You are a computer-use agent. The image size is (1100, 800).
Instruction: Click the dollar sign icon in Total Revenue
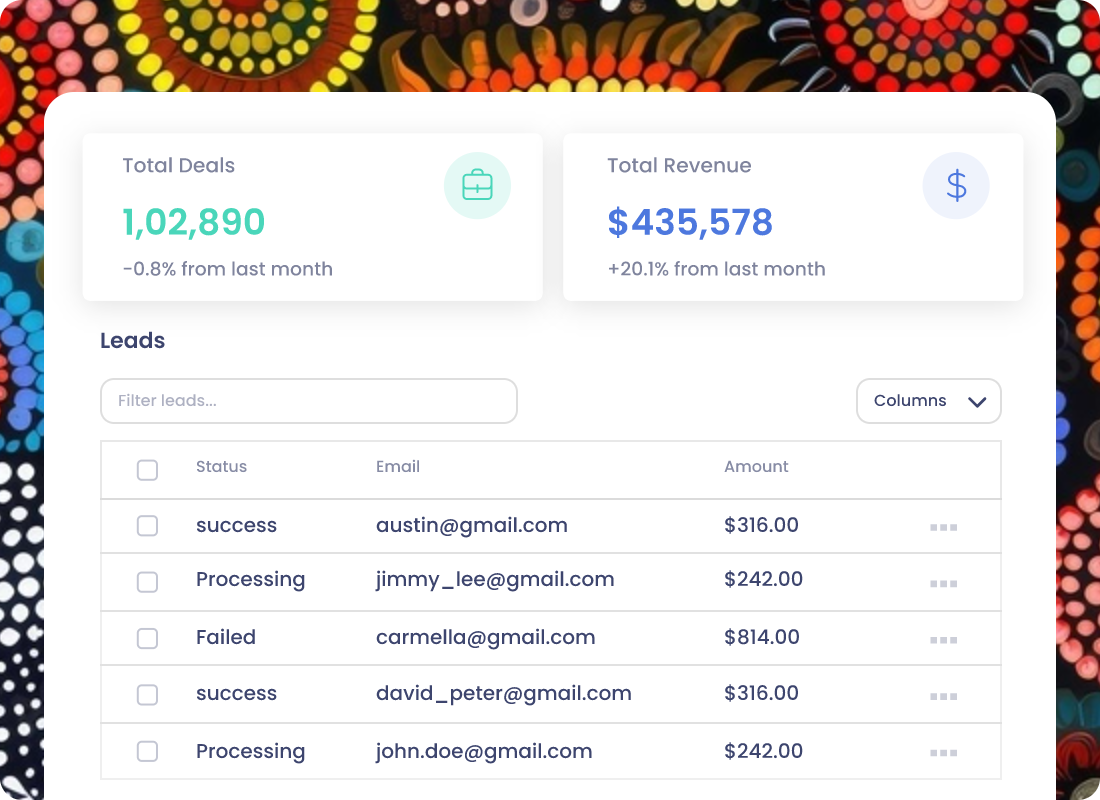pyautogui.click(x=955, y=185)
